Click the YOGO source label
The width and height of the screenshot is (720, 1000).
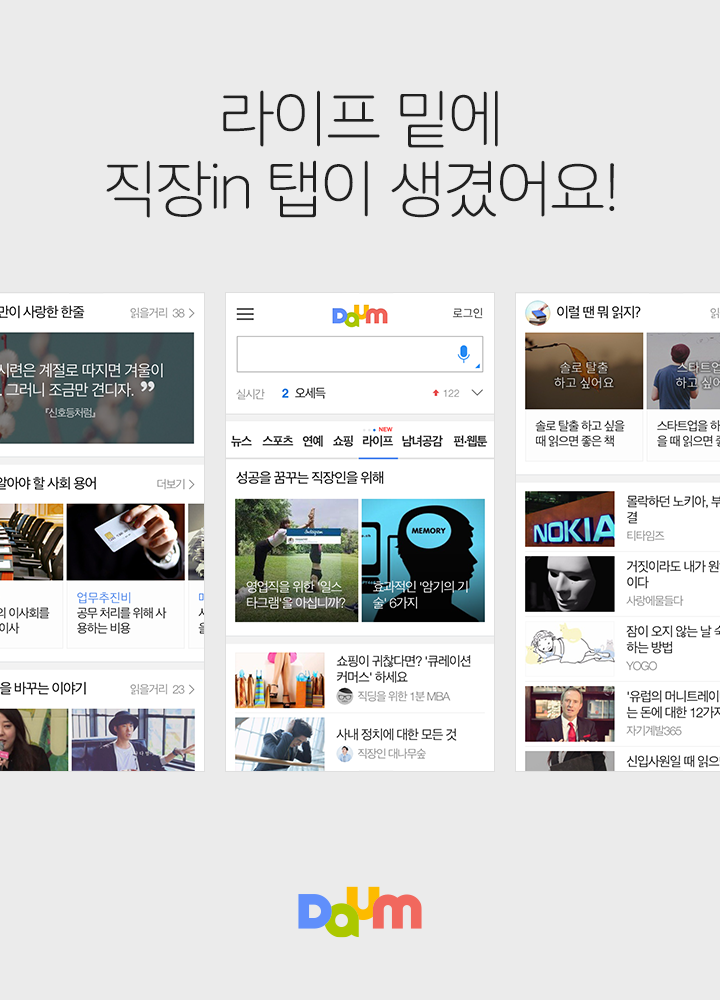642,666
